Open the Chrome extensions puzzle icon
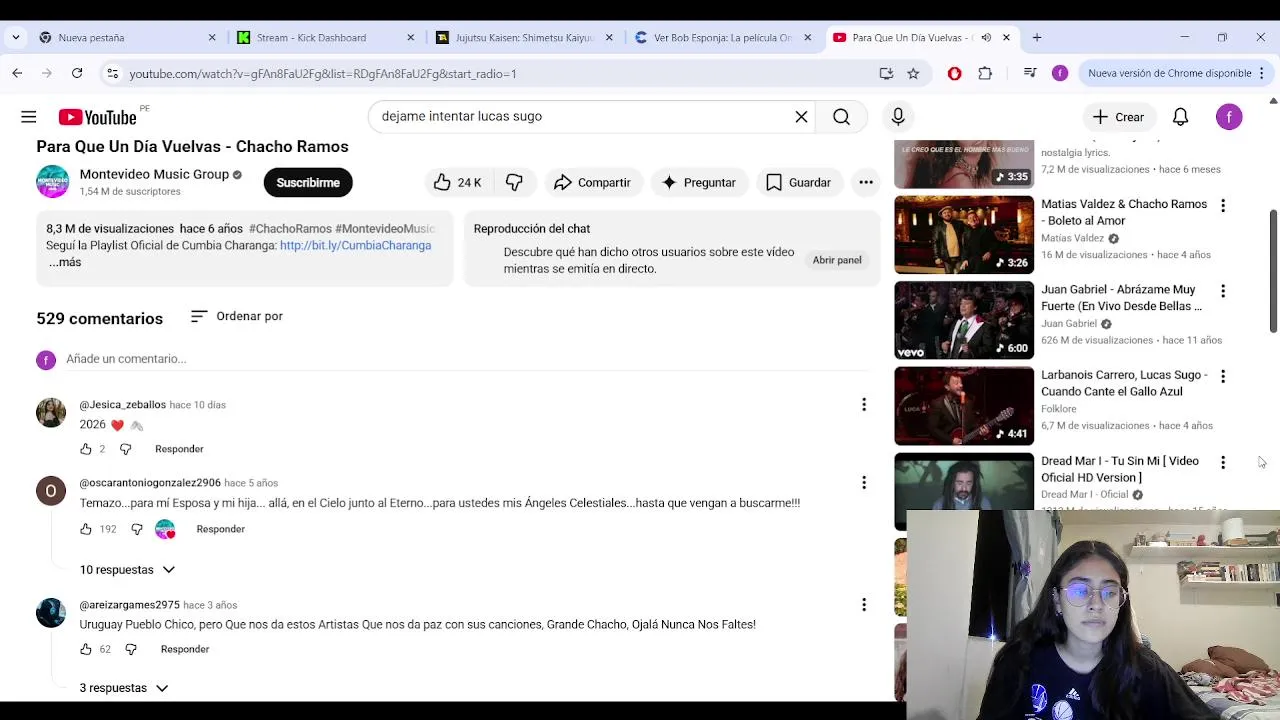Screen dimensions: 1280x720 coord(985,73)
